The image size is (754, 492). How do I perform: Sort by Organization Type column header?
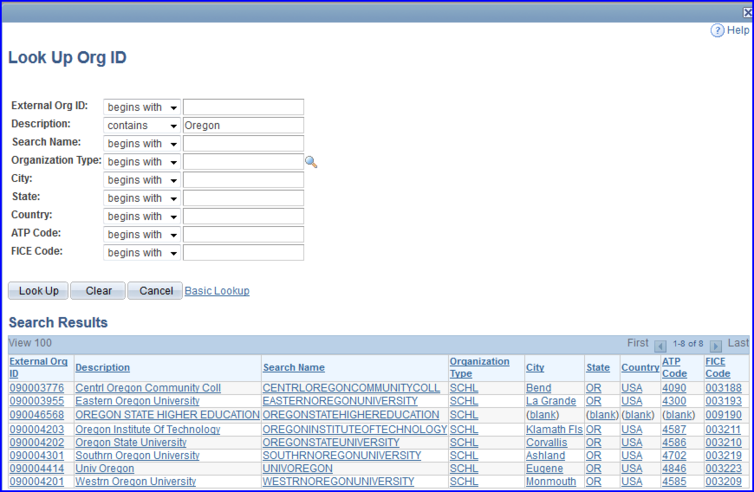pyautogui.click(x=479, y=367)
